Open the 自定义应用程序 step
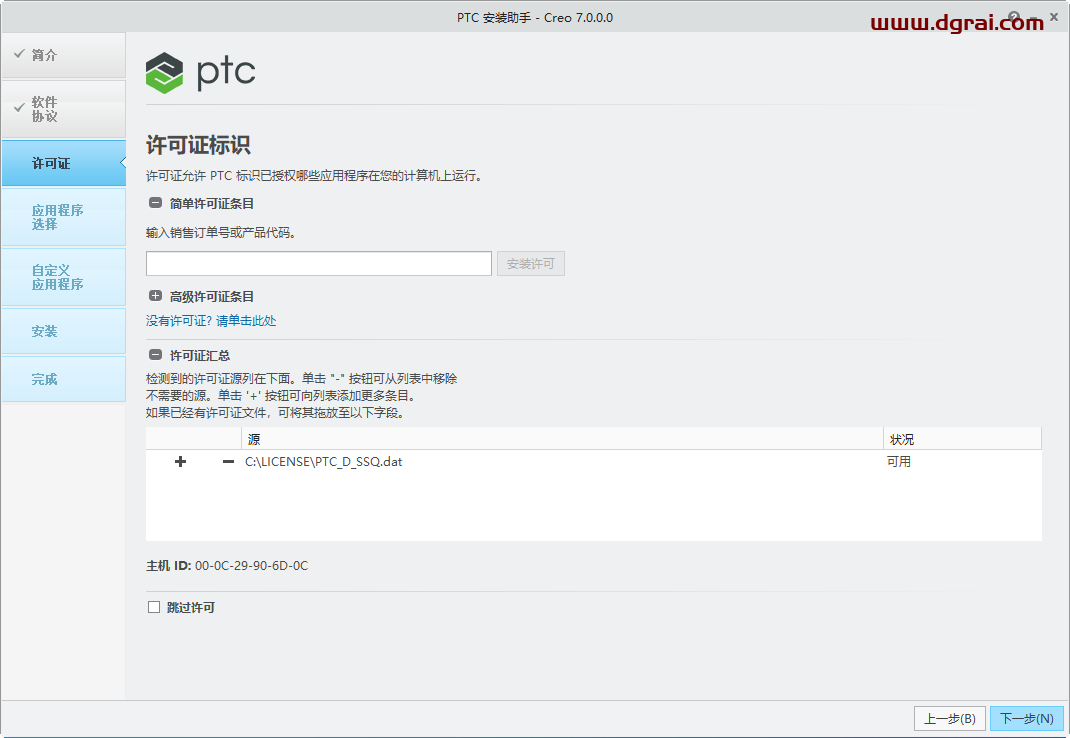The image size is (1070, 738). pos(63,277)
